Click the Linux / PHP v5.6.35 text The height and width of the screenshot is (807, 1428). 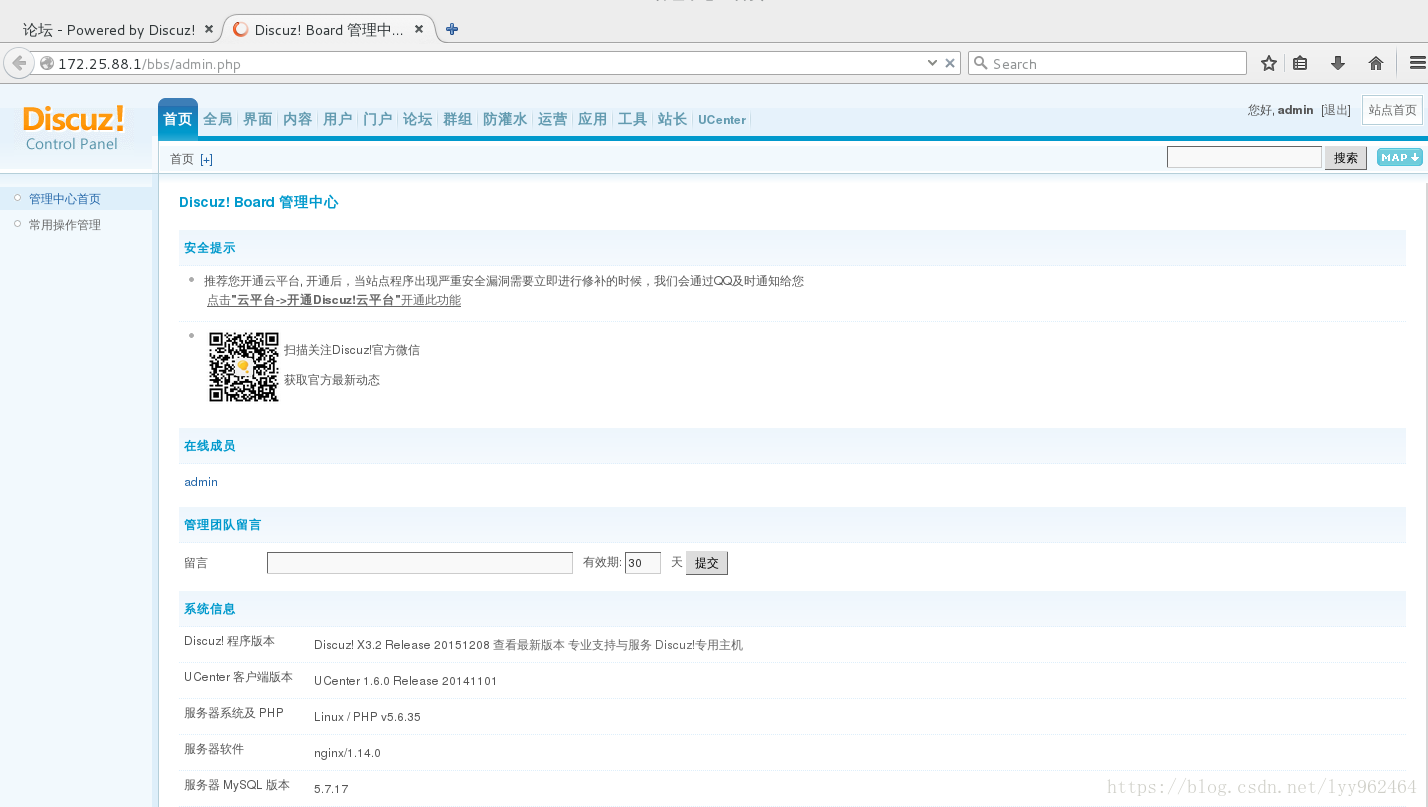(x=367, y=717)
